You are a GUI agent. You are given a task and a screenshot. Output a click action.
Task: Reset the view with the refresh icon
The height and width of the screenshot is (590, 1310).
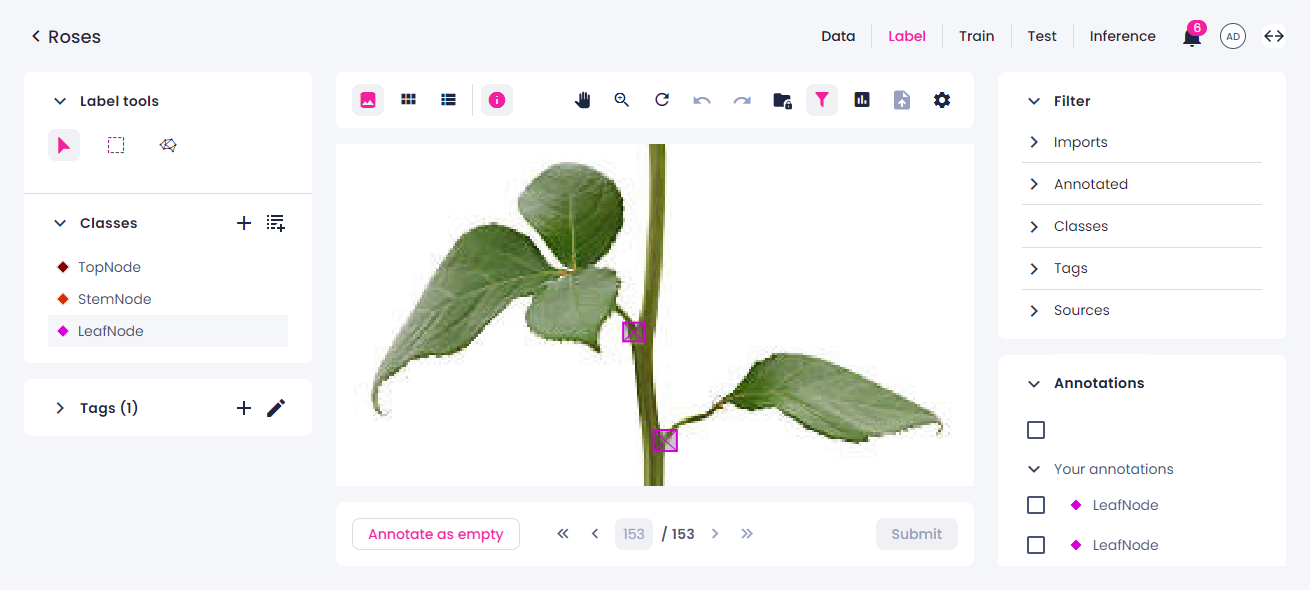pos(662,100)
